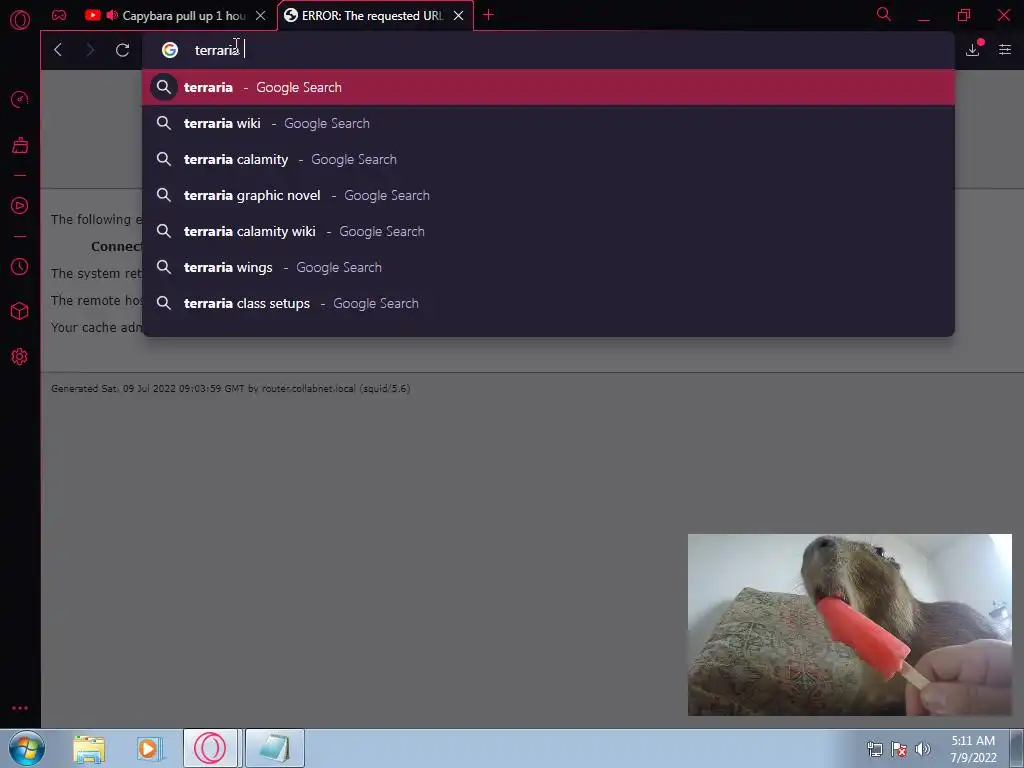Open the network tray icon

click(875, 750)
